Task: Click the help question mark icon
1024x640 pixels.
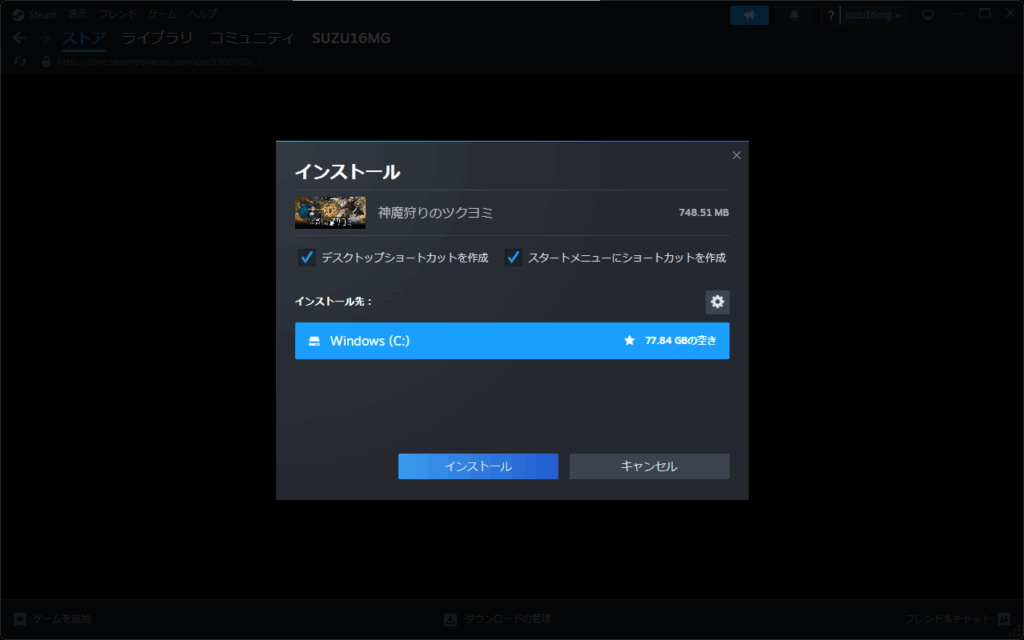Action: [x=831, y=15]
